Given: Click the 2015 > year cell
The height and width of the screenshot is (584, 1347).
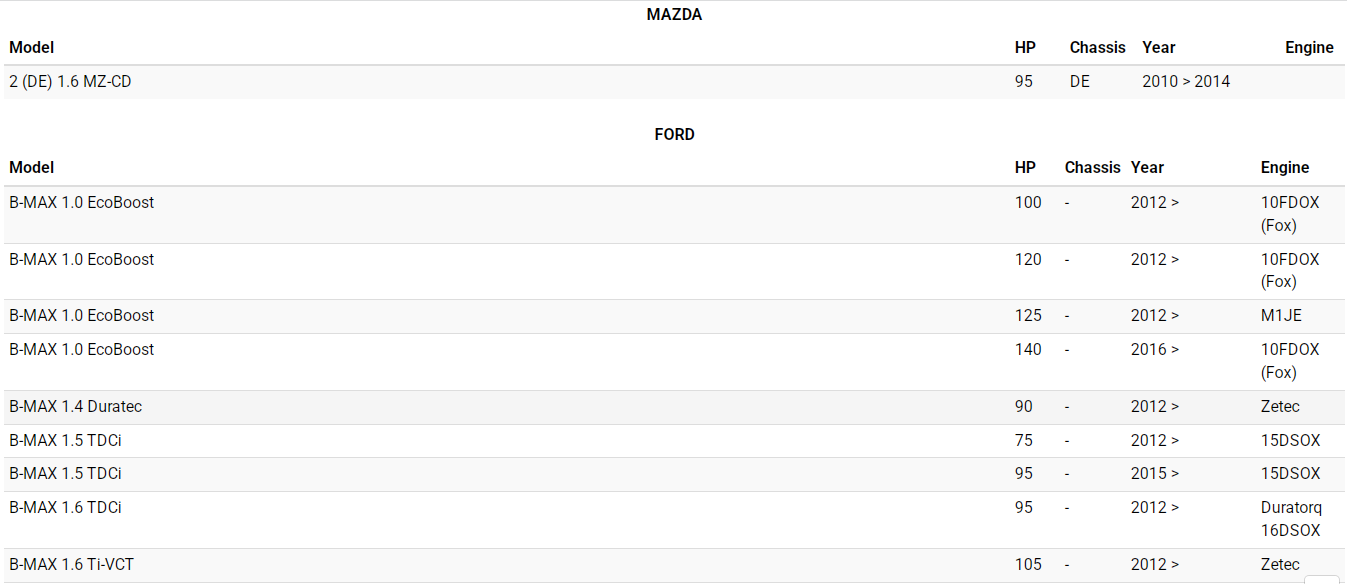Looking at the screenshot, I should tap(1155, 474).
